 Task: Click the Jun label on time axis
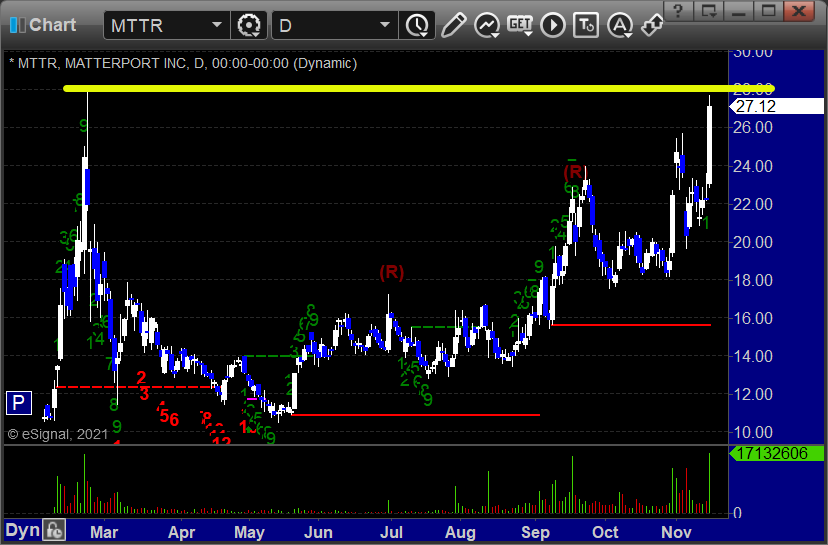click(x=318, y=532)
